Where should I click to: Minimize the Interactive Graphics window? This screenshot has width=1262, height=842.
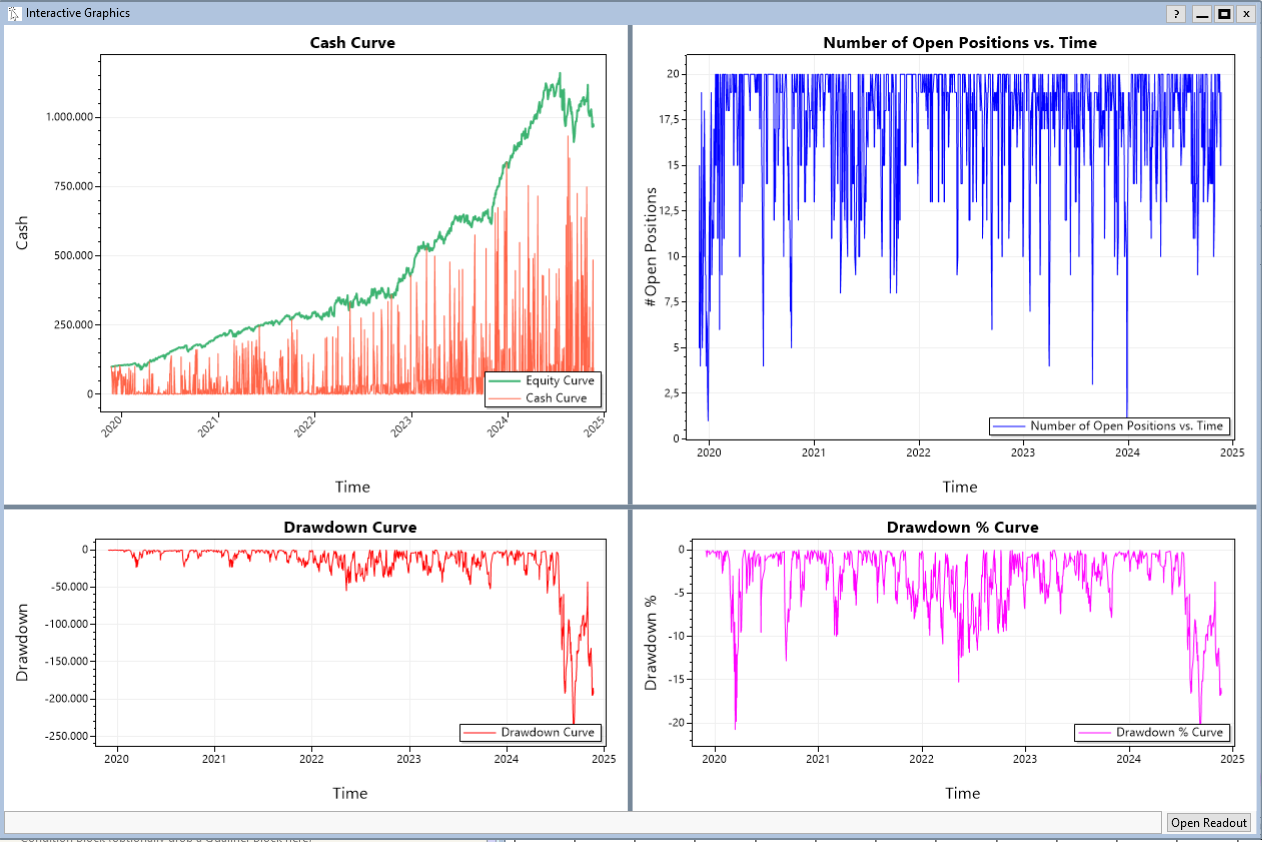[x=1202, y=14]
